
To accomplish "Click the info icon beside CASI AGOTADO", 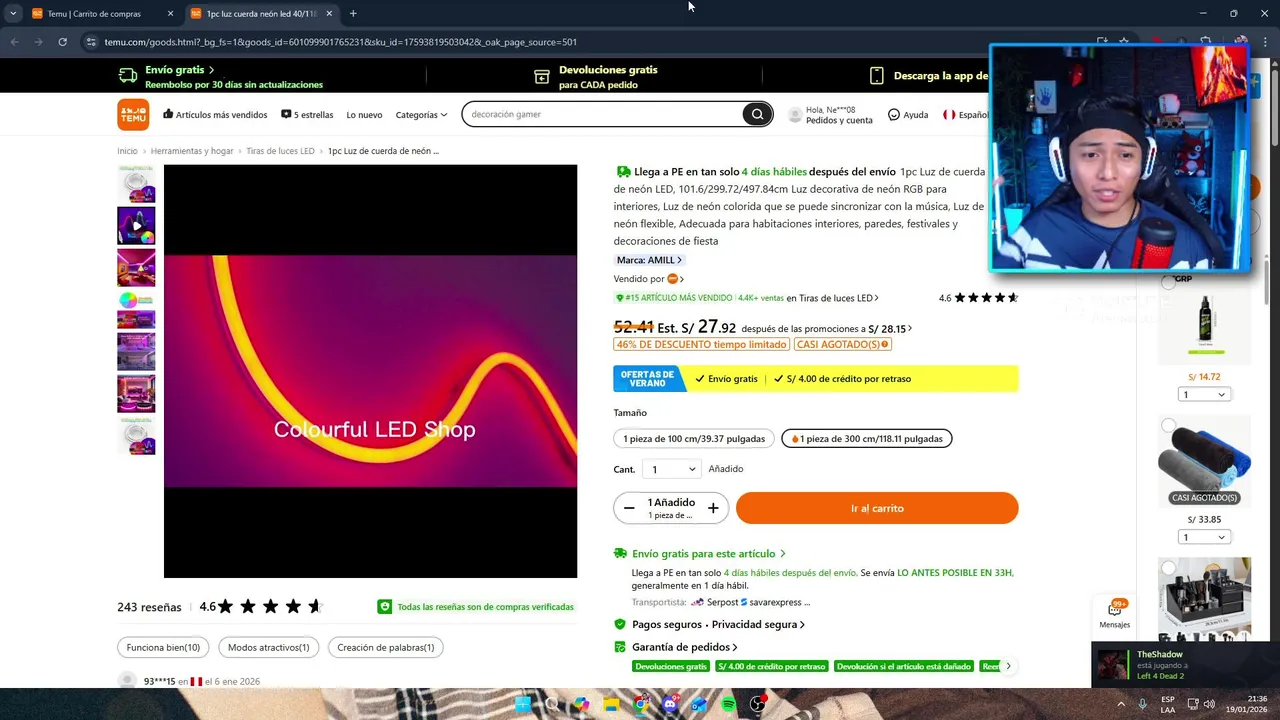I will pyautogui.click(x=885, y=344).
